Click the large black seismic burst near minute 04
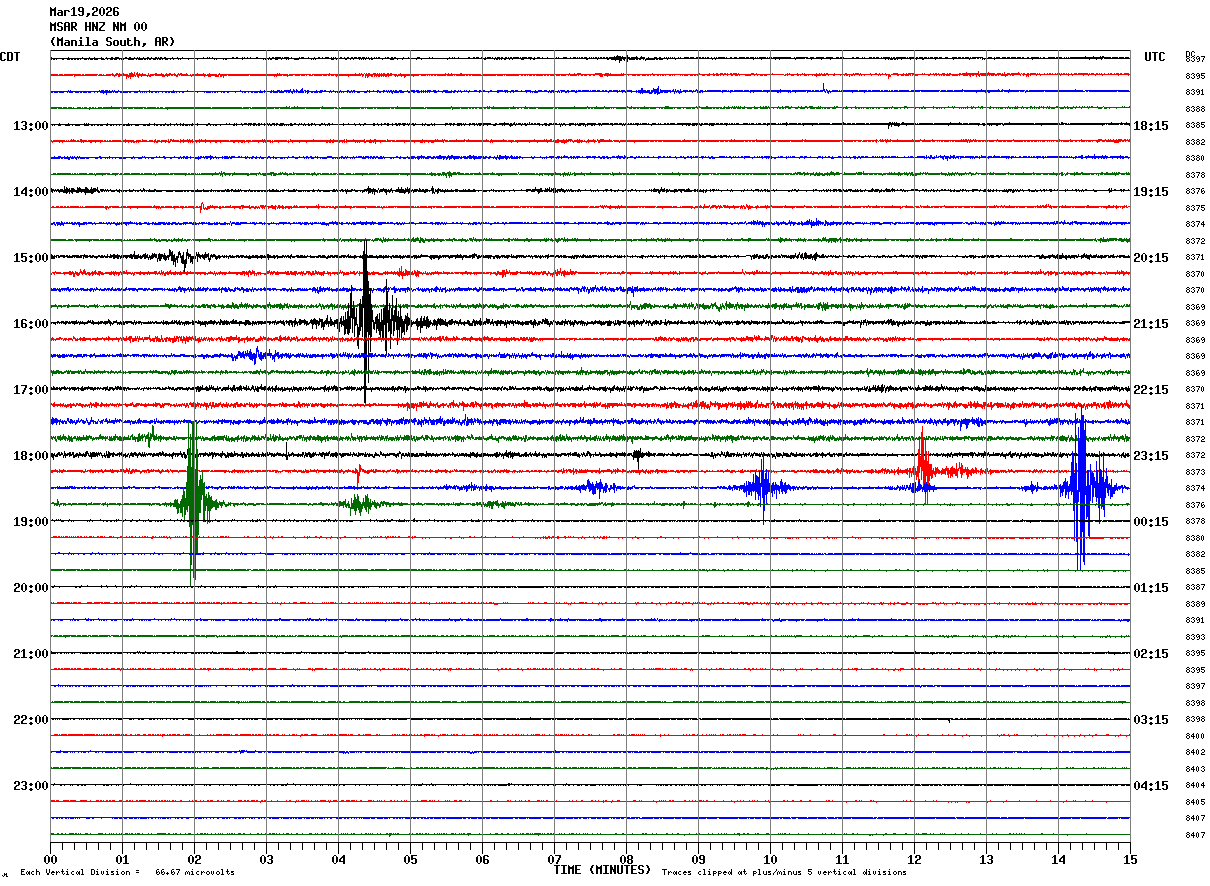This screenshot has height=886, width=1210. (368, 322)
